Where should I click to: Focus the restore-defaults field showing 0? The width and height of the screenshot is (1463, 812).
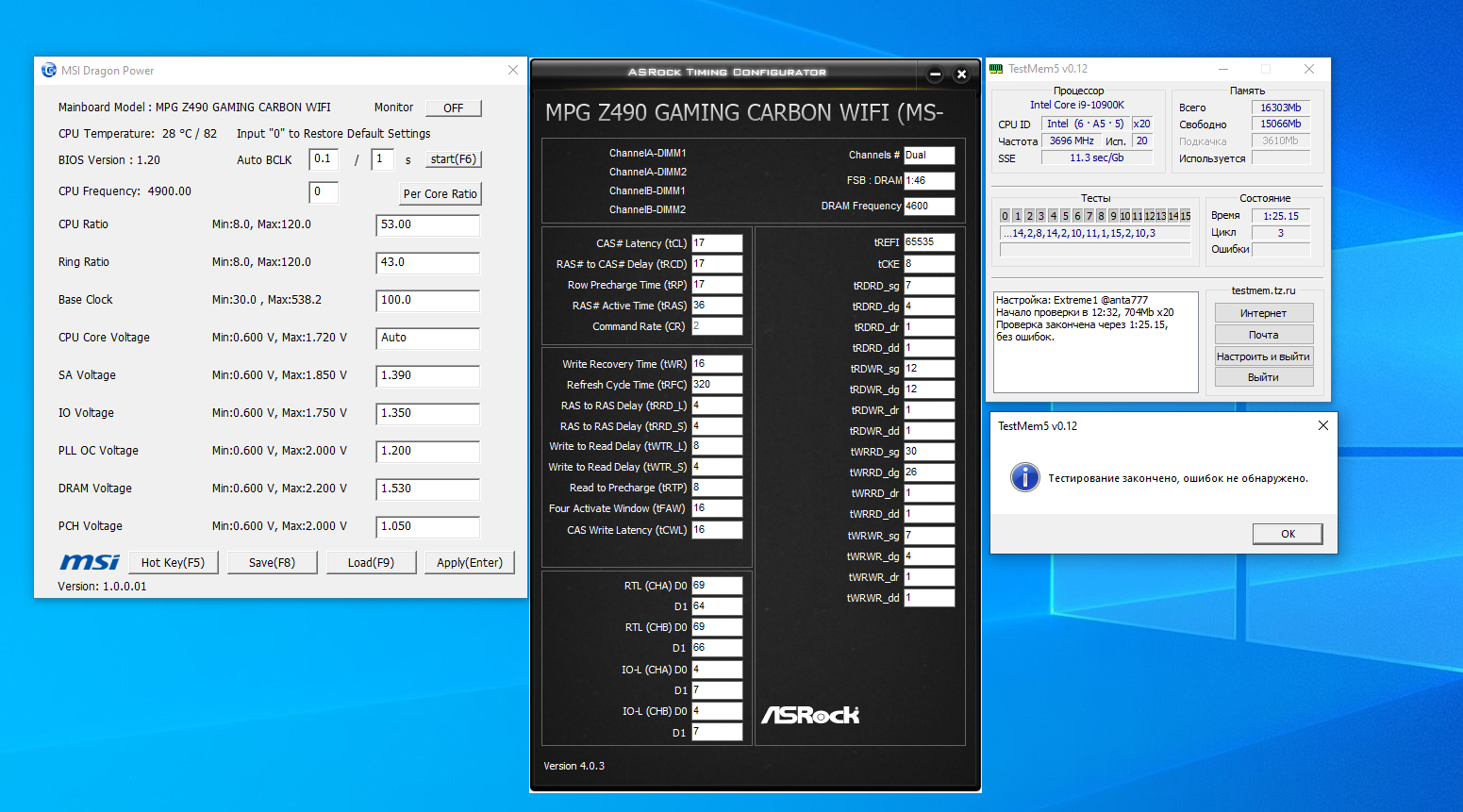[x=324, y=192]
